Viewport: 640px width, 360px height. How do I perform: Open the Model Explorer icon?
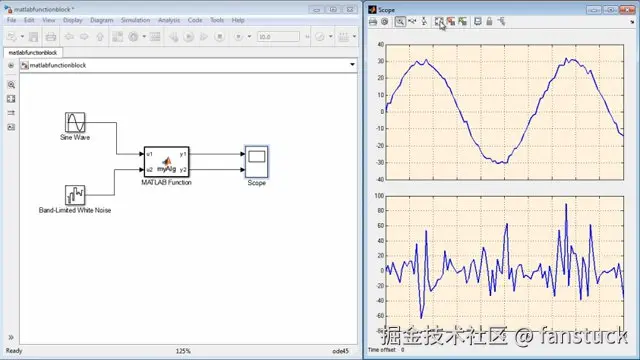(155, 37)
